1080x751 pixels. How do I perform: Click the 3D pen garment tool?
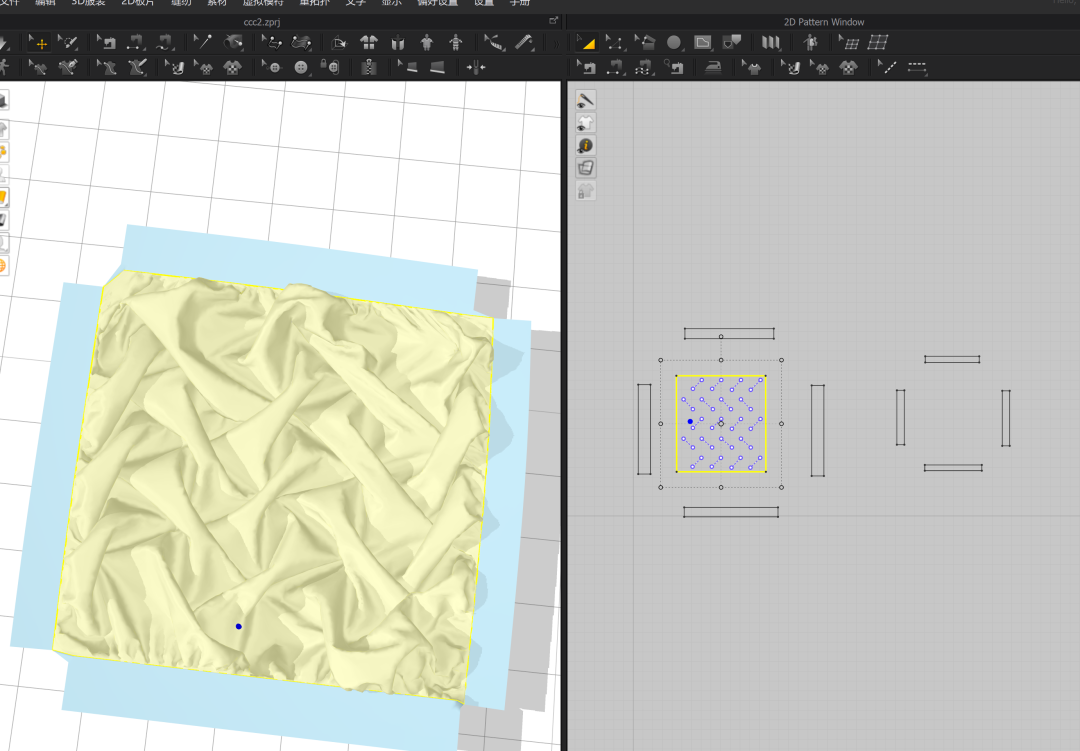pyautogui.click(x=68, y=68)
